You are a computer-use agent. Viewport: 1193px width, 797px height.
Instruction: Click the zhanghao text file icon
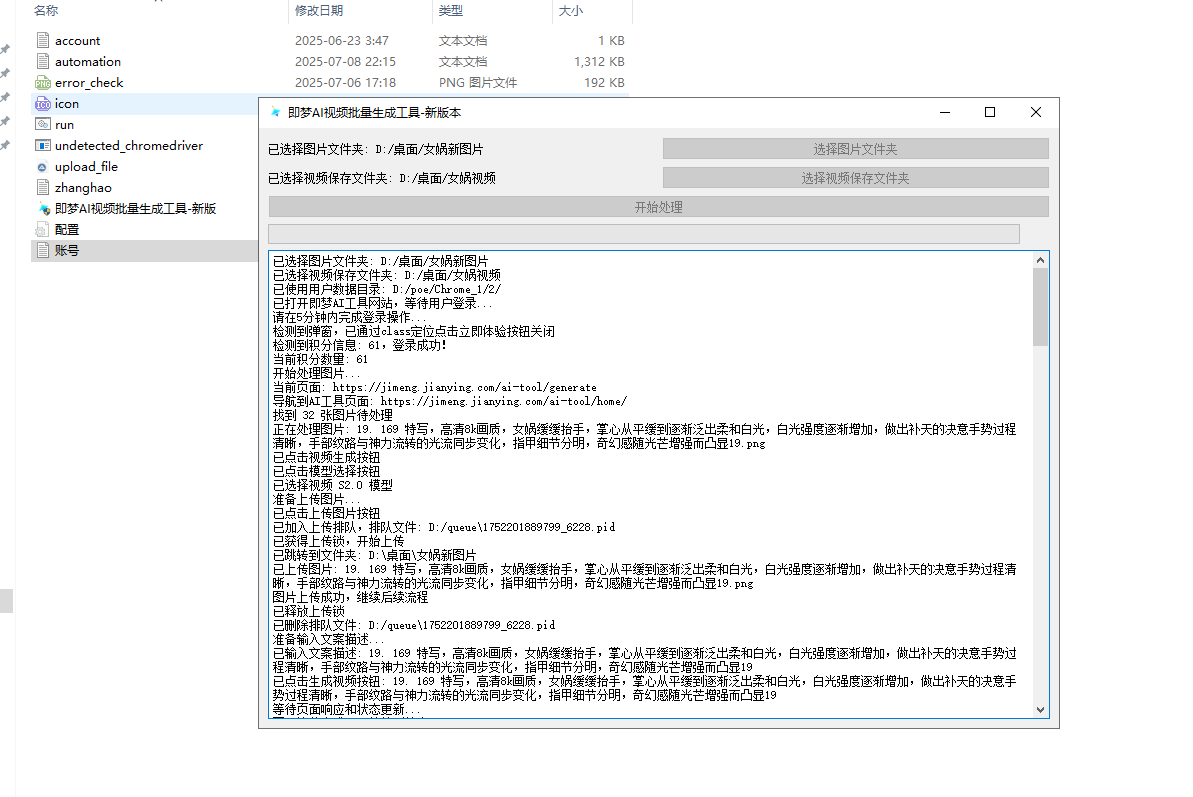coord(43,187)
